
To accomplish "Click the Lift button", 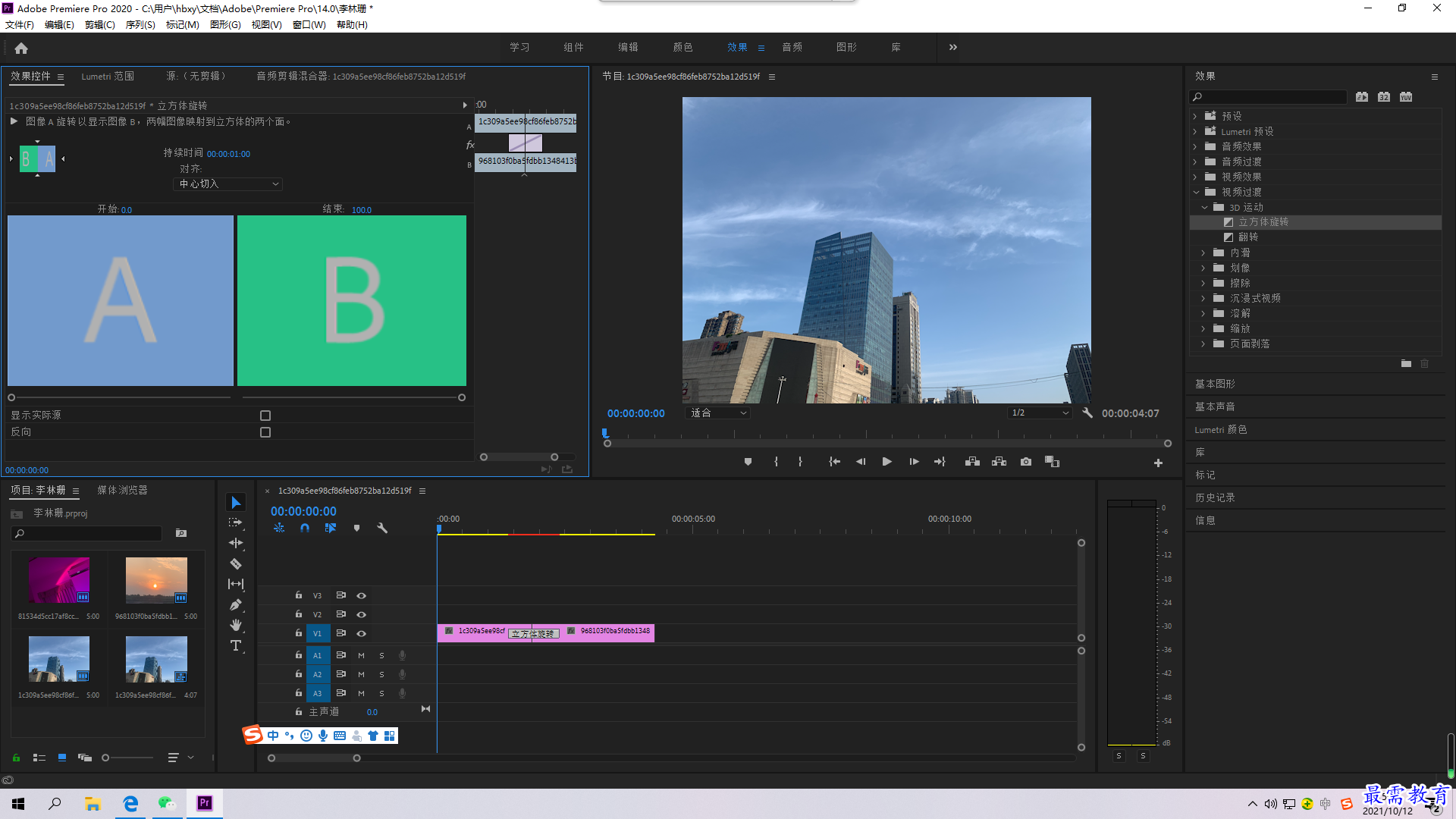I will tap(972, 462).
